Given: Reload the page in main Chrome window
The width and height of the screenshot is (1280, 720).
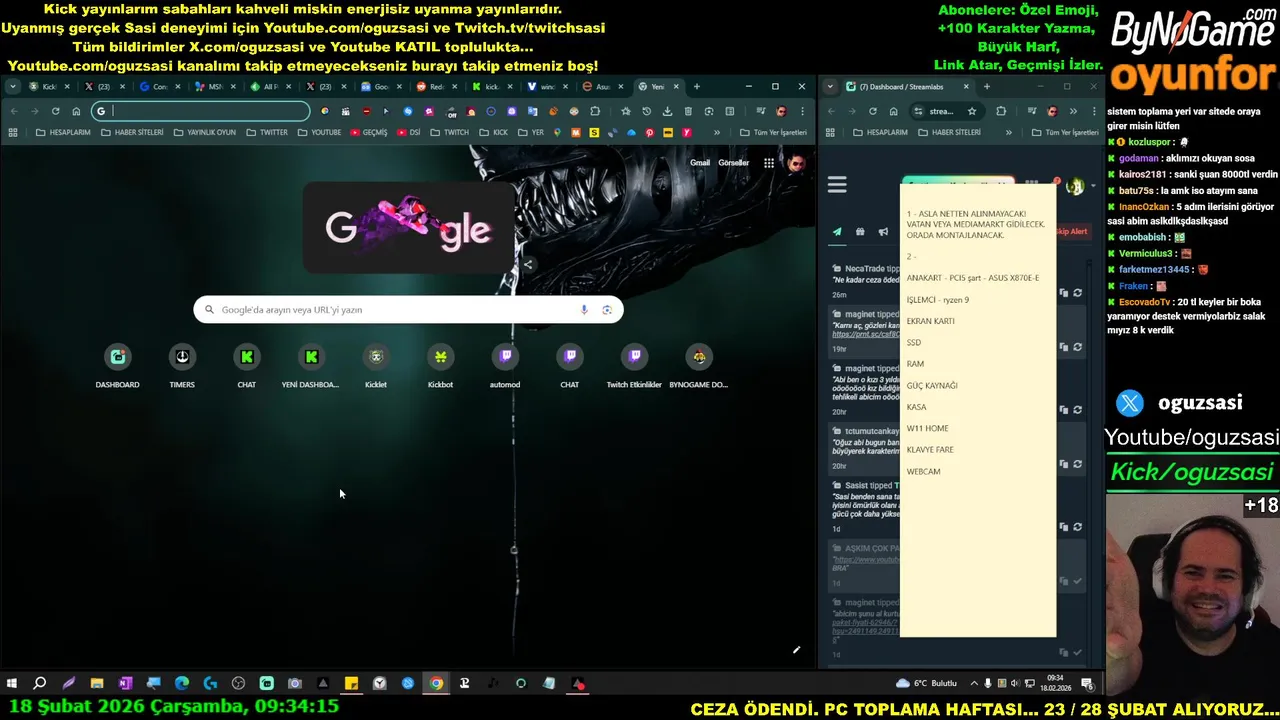Looking at the screenshot, I should coord(55,111).
